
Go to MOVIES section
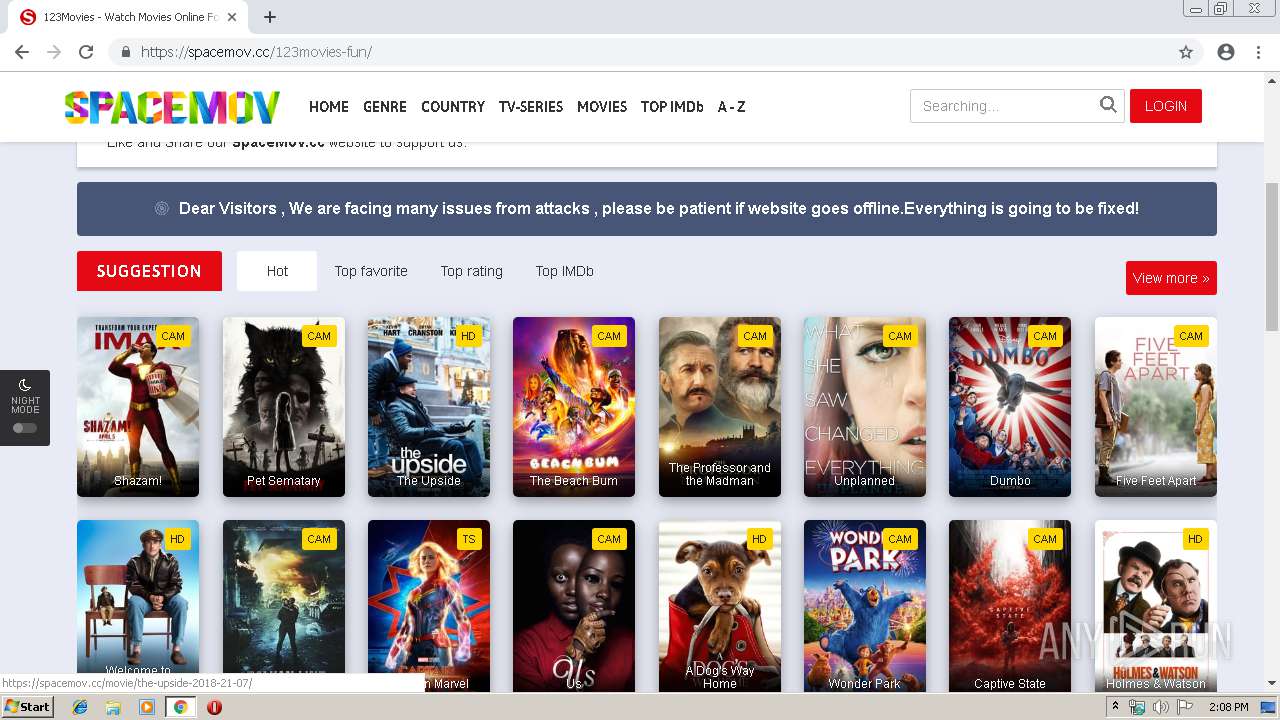click(x=602, y=106)
